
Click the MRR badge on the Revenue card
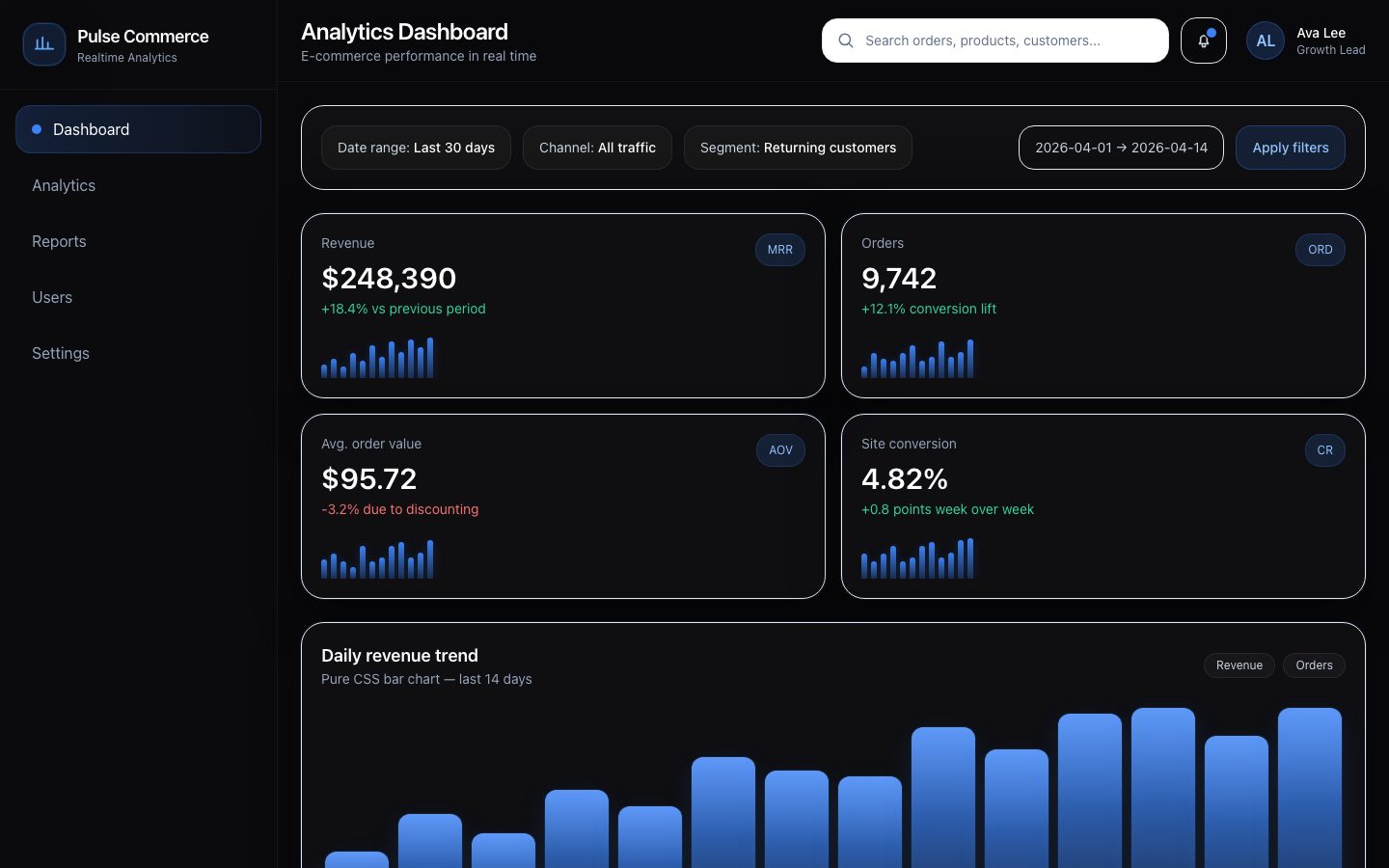[x=779, y=250]
